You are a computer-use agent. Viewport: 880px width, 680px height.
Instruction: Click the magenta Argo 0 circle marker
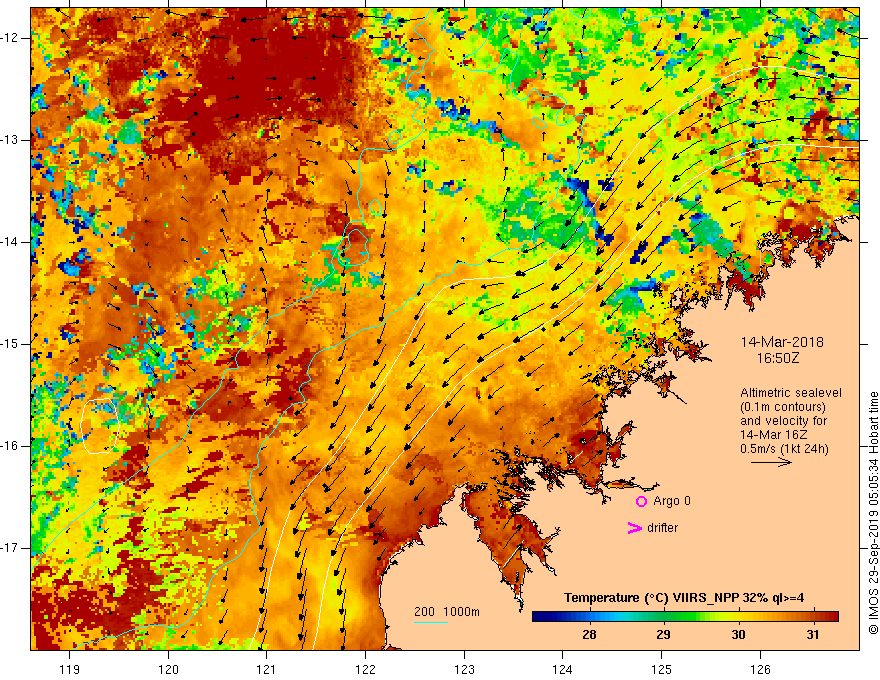click(641, 501)
